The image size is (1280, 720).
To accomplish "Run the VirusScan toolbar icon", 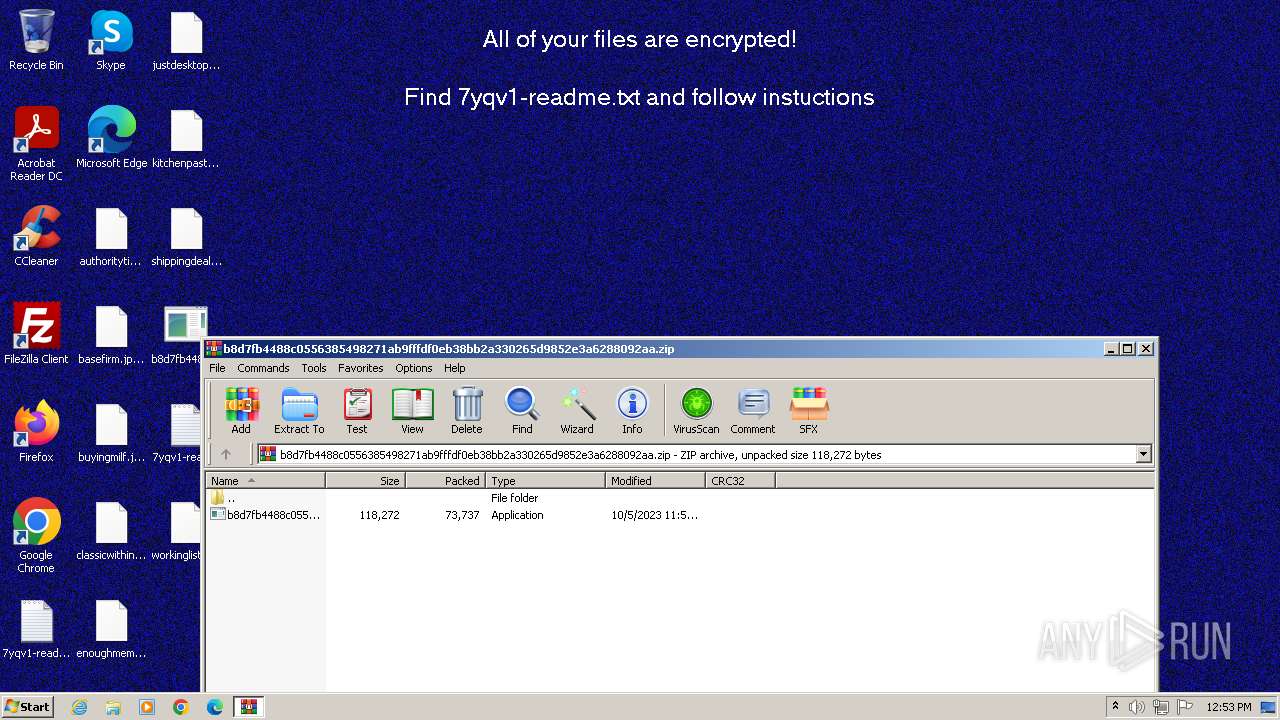I will click(x=696, y=411).
